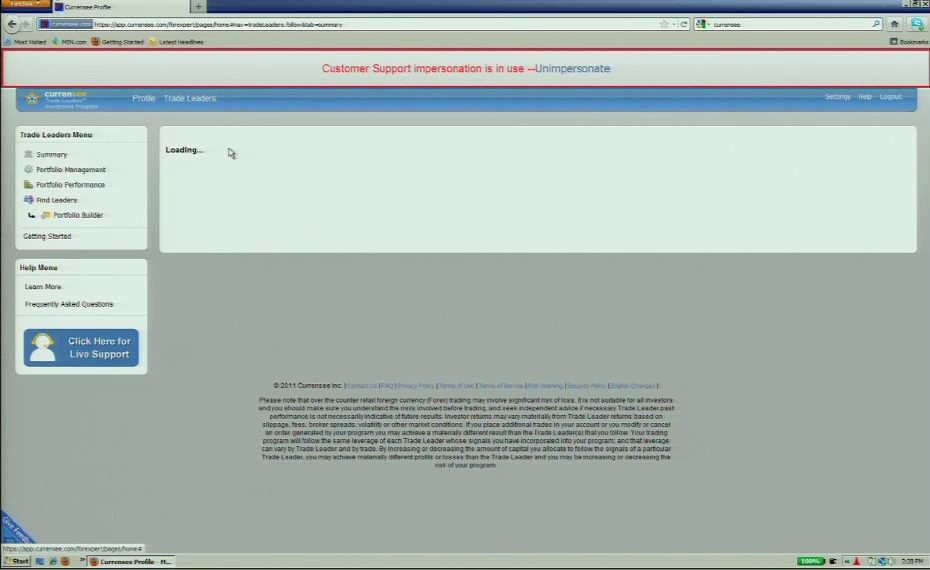
Task: Click the currensee.com site identity badge
Action: 65,24
